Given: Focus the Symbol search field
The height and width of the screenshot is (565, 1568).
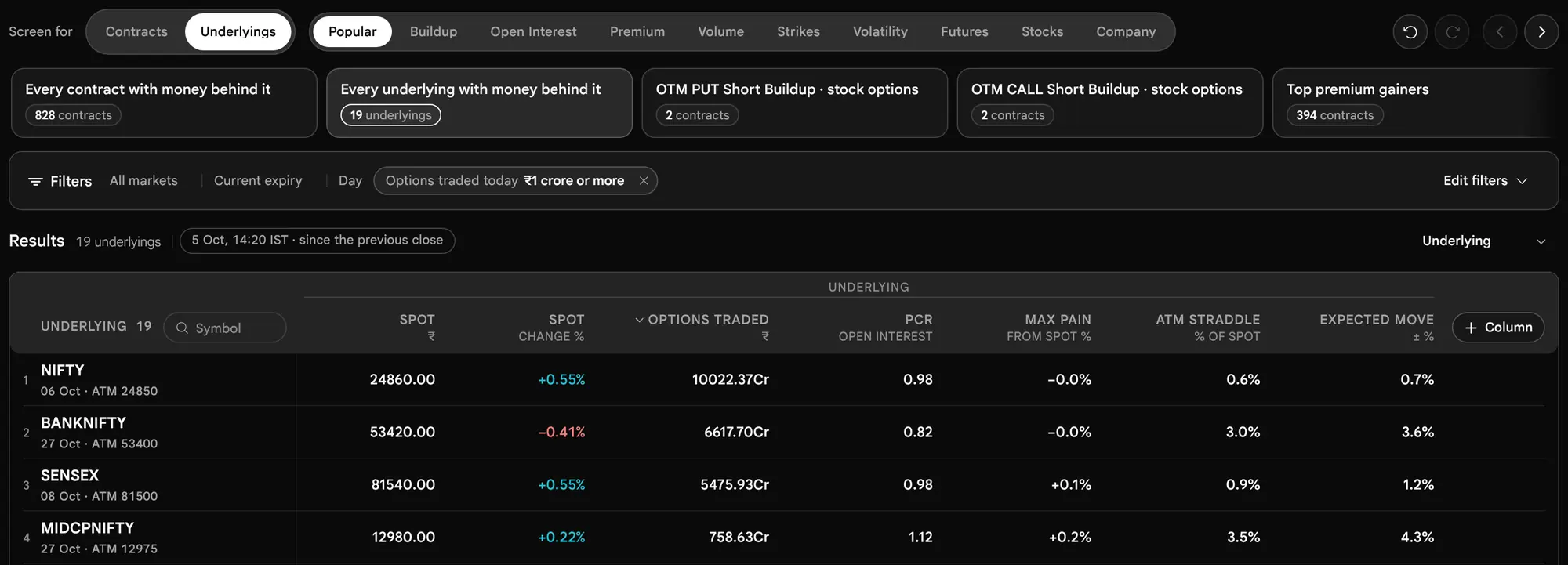Looking at the screenshot, I should tap(225, 328).
